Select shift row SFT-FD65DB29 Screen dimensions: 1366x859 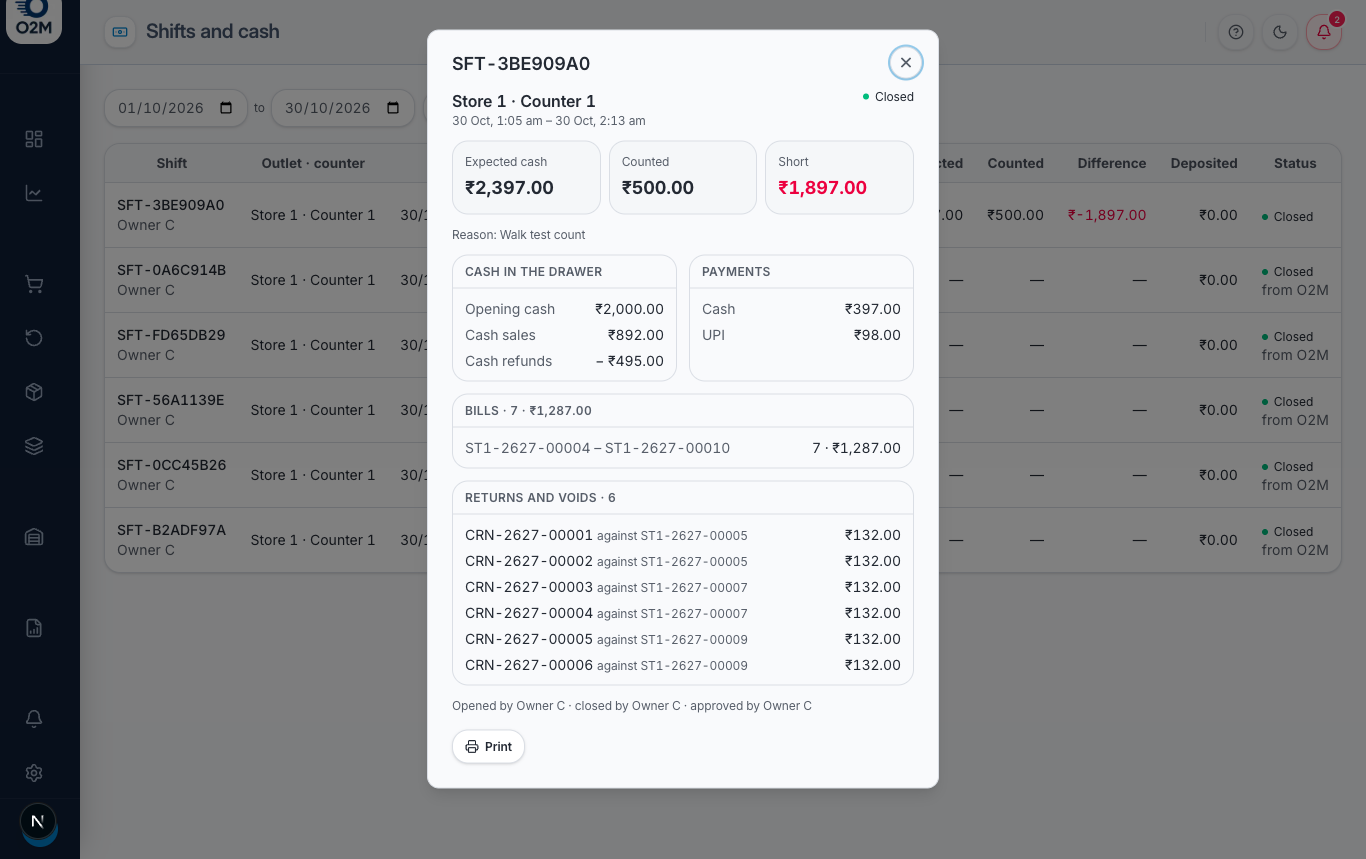point(722,345)
